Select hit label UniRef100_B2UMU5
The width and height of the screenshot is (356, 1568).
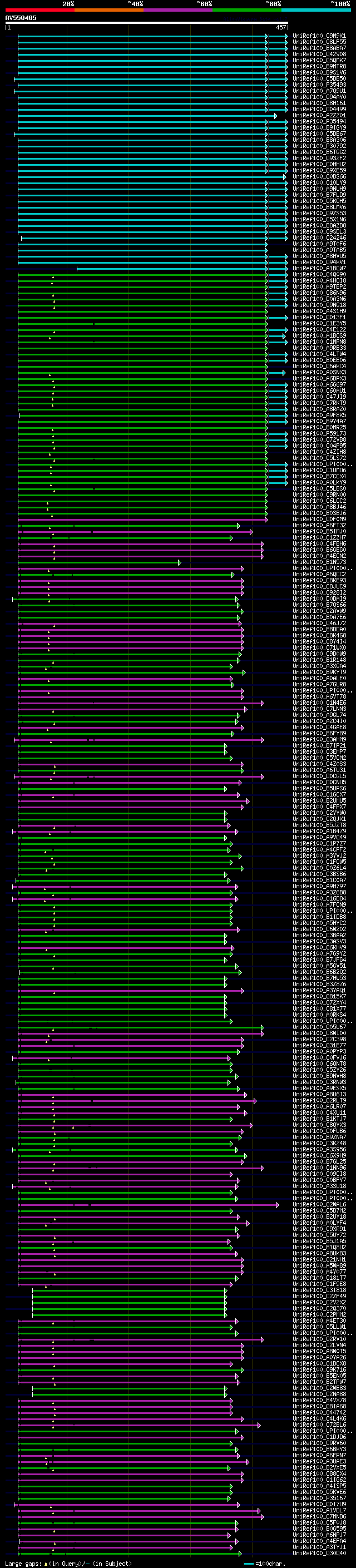319,800
